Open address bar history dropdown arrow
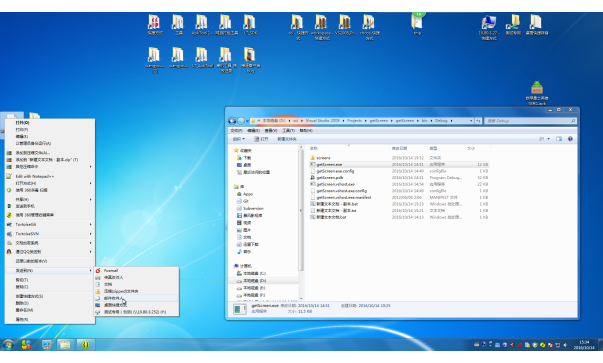Image resolution: width=603 pixels, height=363 pixels. 471,121
